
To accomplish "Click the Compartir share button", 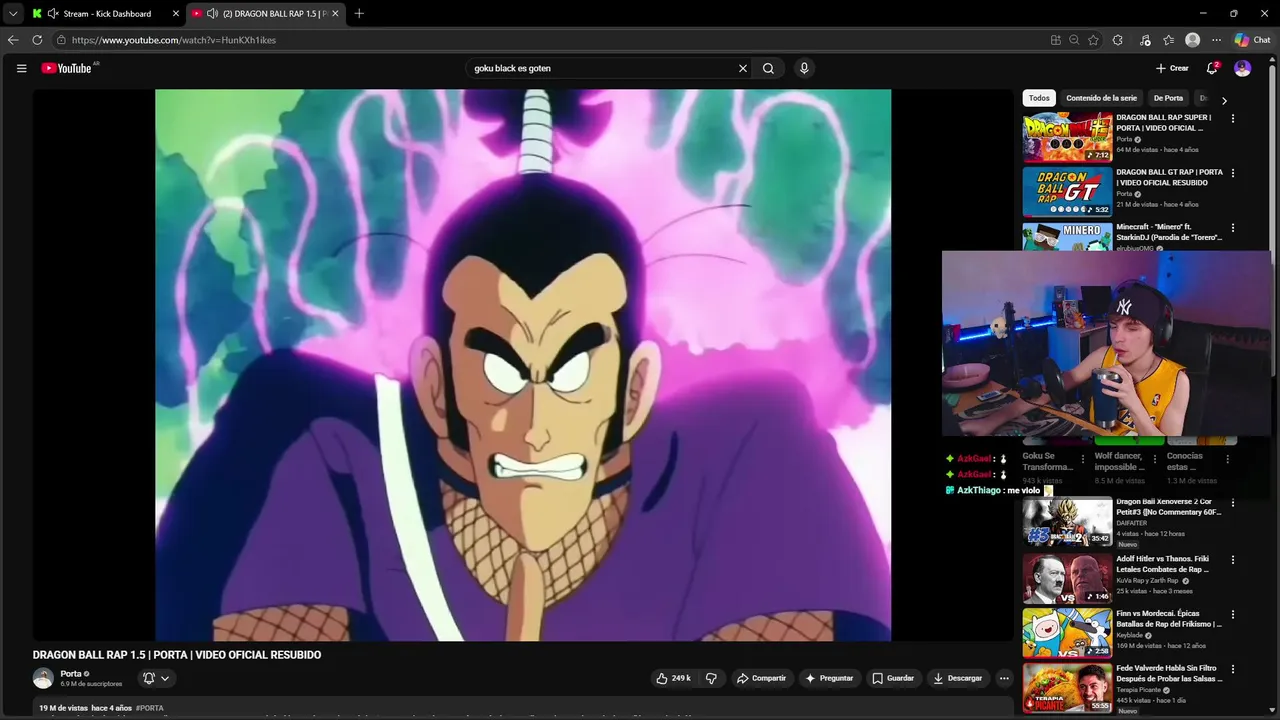I will coord(761,678).
